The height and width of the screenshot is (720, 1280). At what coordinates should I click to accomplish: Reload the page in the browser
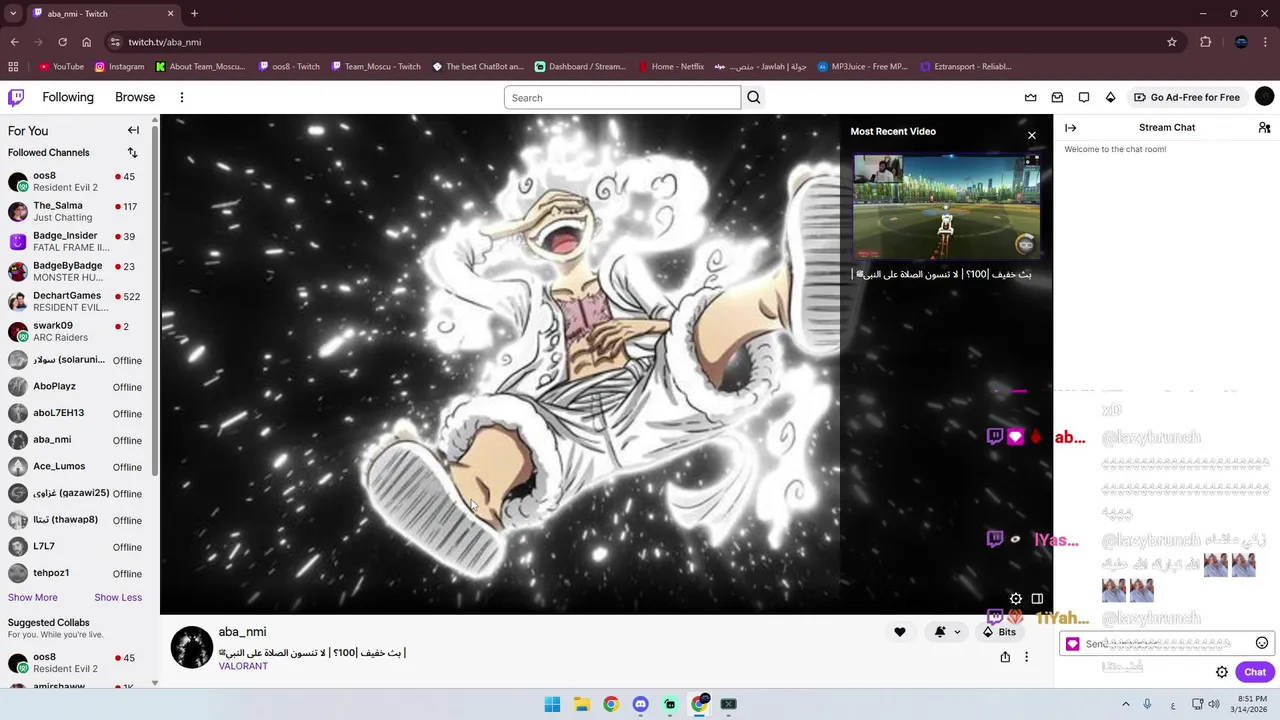coord(62,42)
